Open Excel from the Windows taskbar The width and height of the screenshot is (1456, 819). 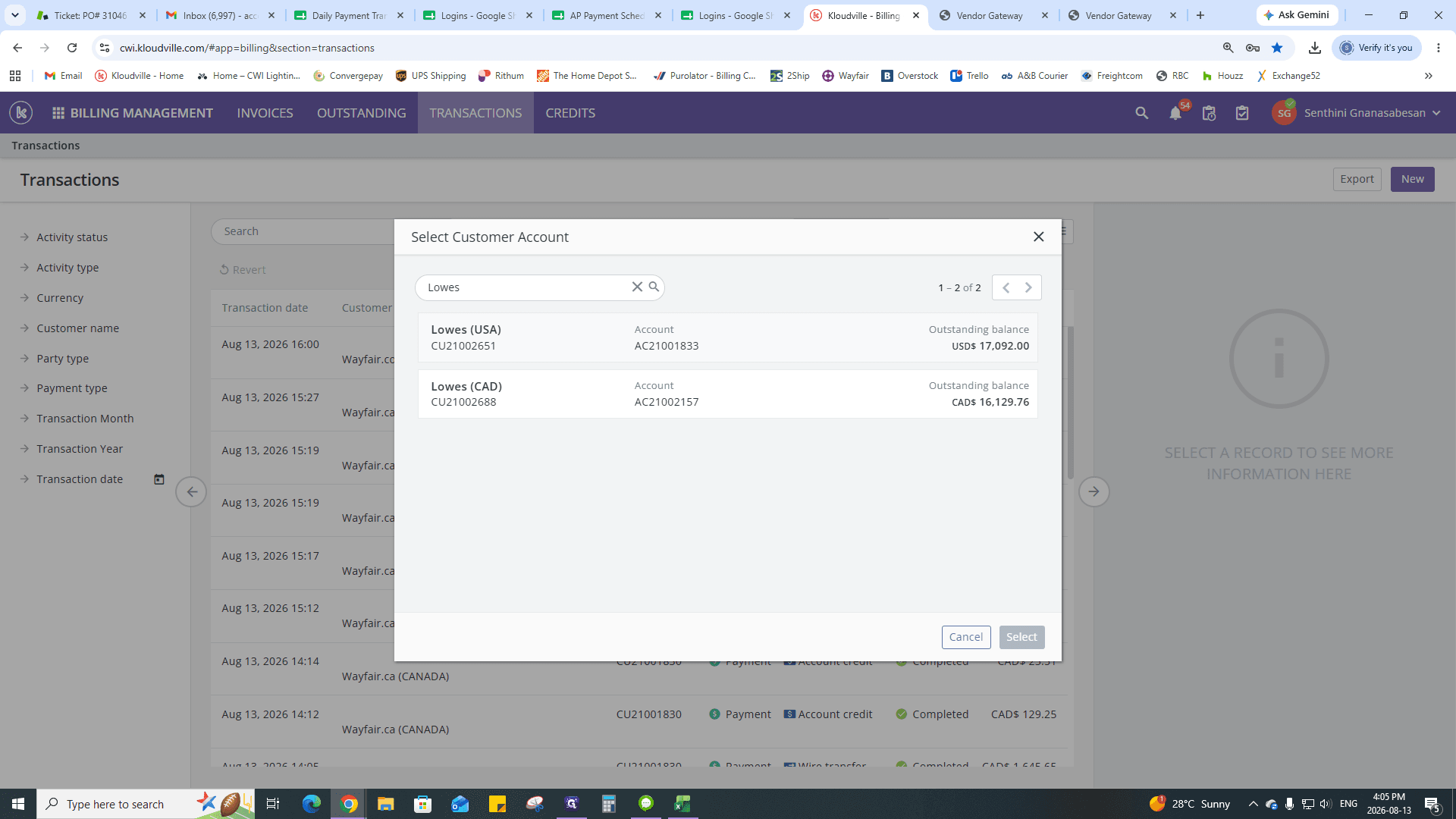682,804
